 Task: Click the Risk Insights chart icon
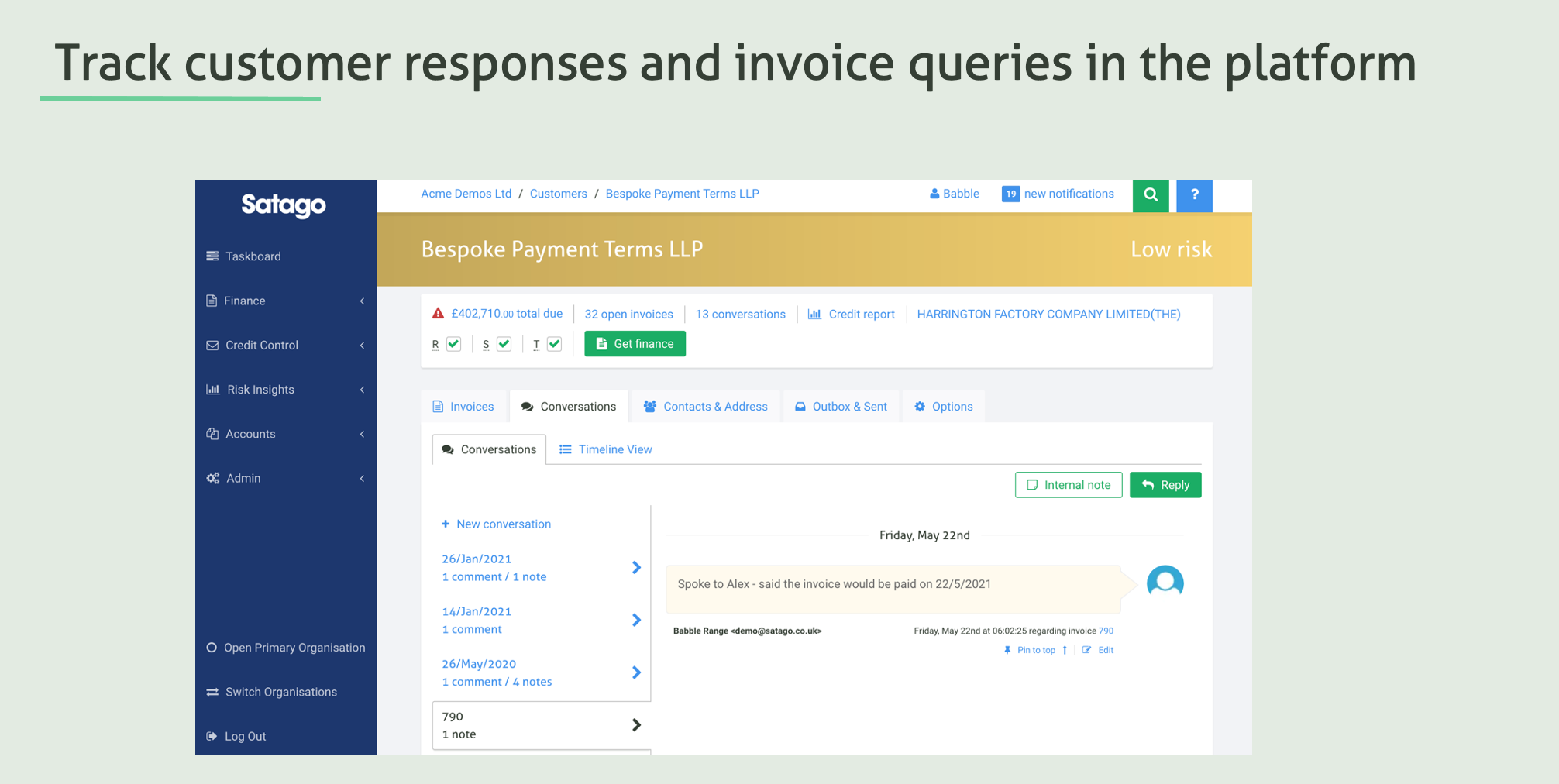[x=213, y=390]
